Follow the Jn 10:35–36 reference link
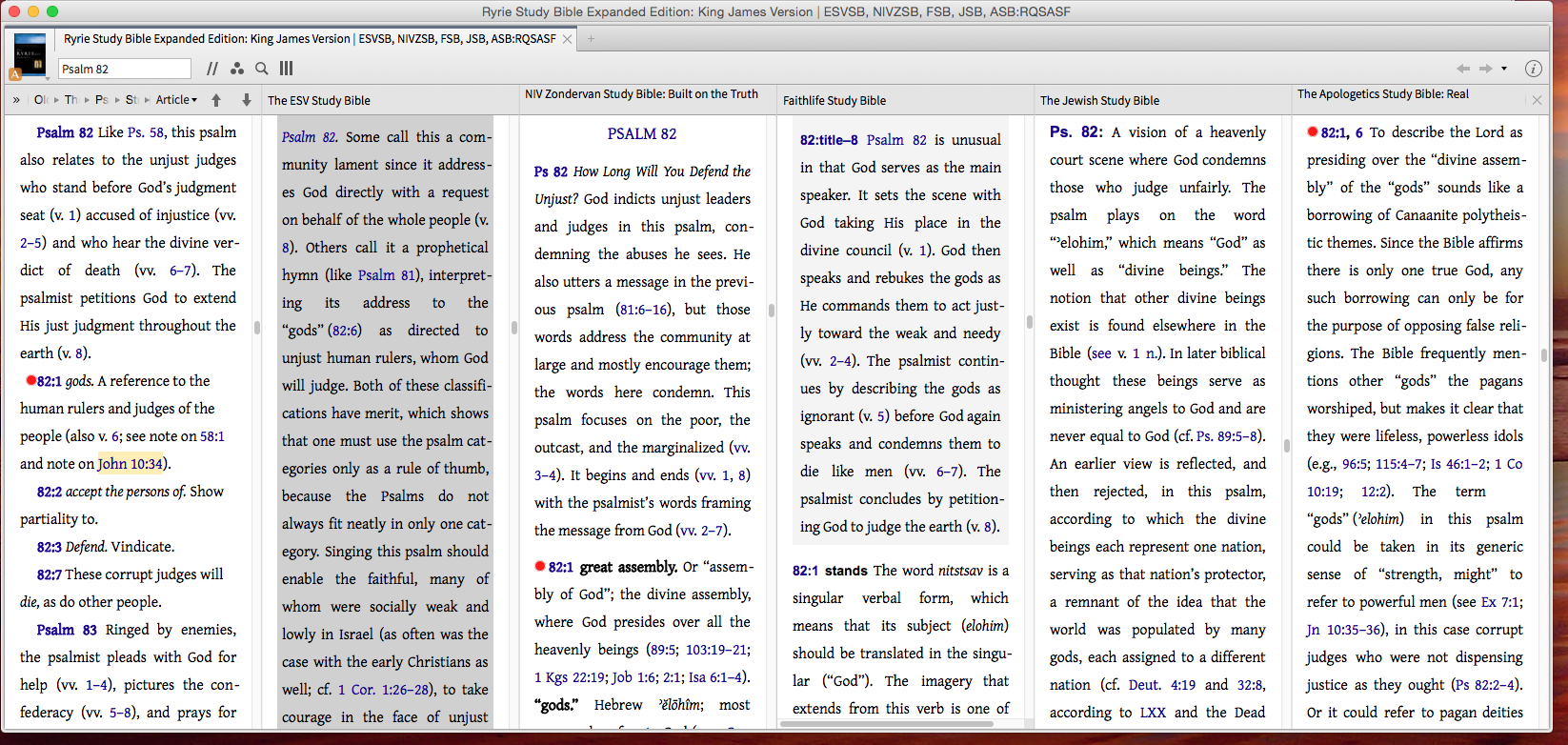 pos(1344,630)
